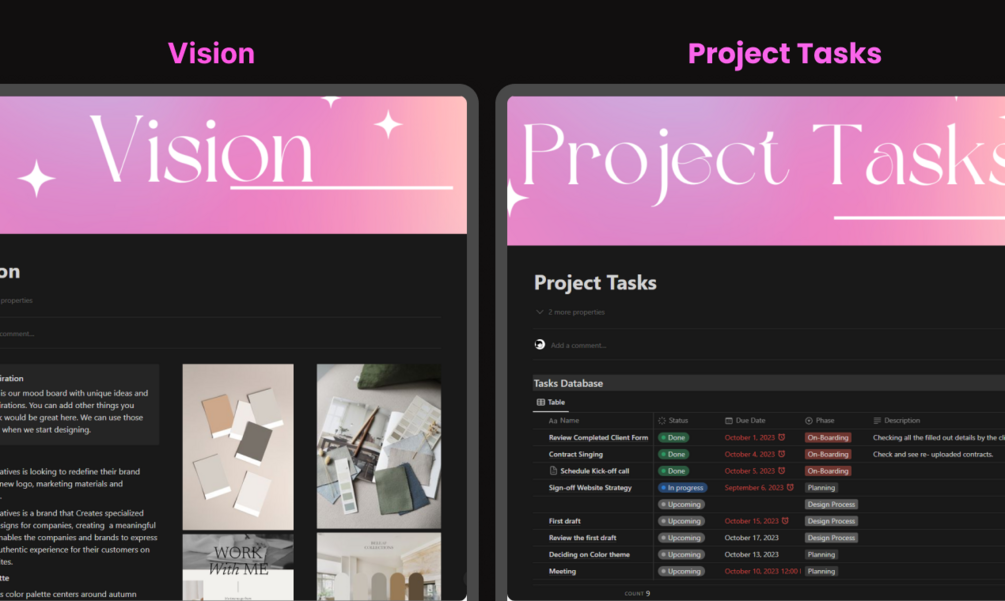Open the Sign-off Website Strategy task
The width and height of the screenshot is (1005, 601).
[x=590, y=488]
